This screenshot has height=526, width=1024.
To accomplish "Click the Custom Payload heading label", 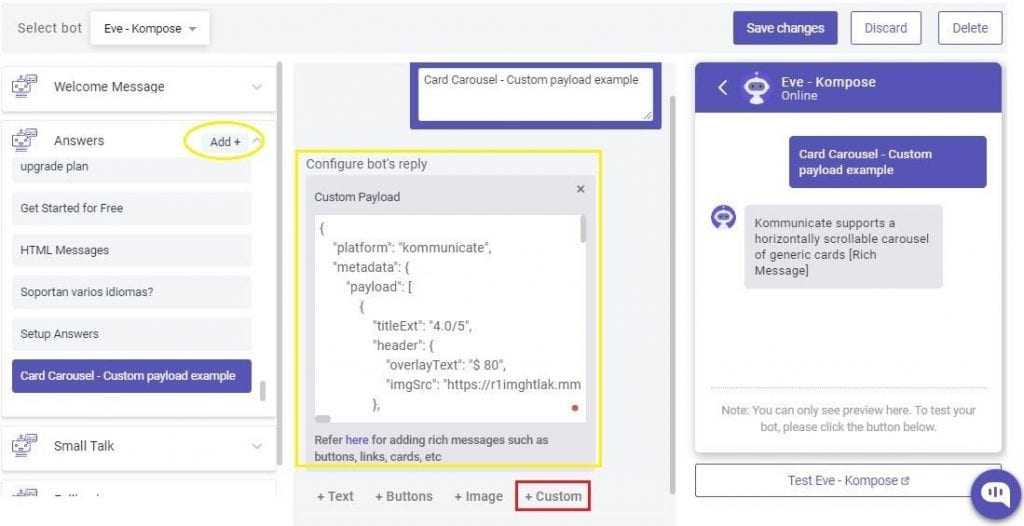I will pyautogui.click(x=357, y=197).
